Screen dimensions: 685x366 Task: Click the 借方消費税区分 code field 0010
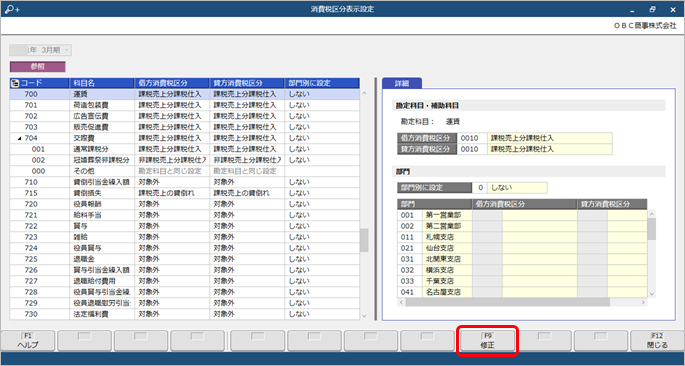pyautogui.click(x=472, y=138)
